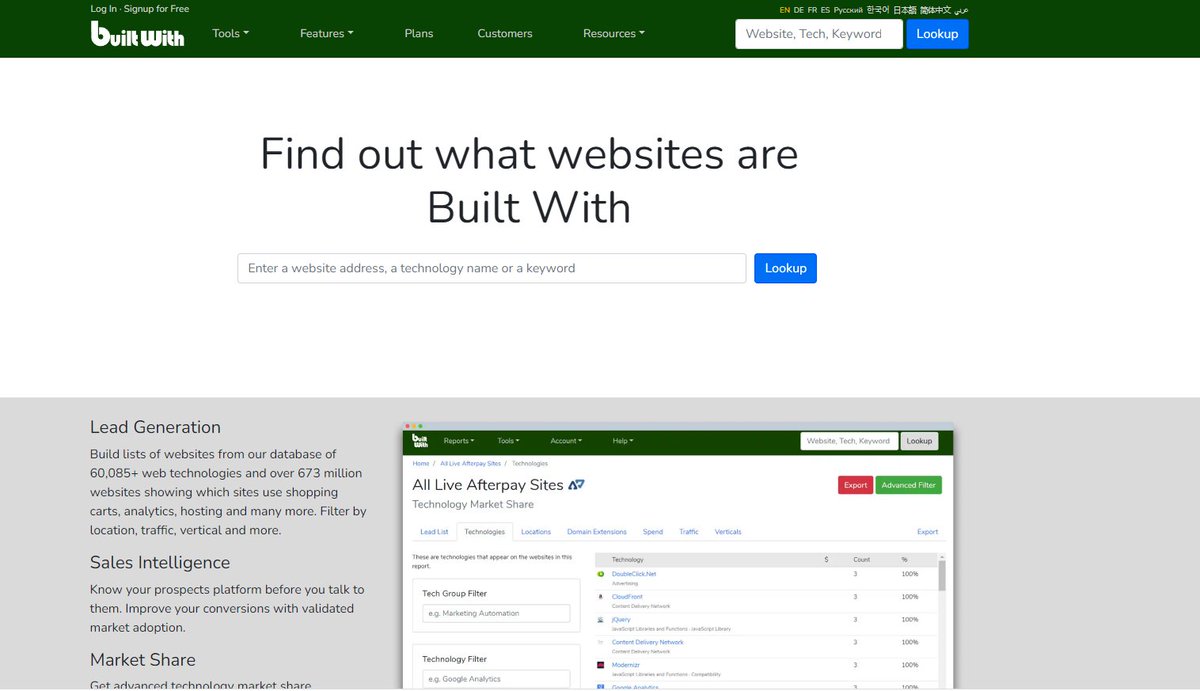This screenshot has width=1200, height=691.
Task: Switch language to EN
Action: (x=785, y=10)
